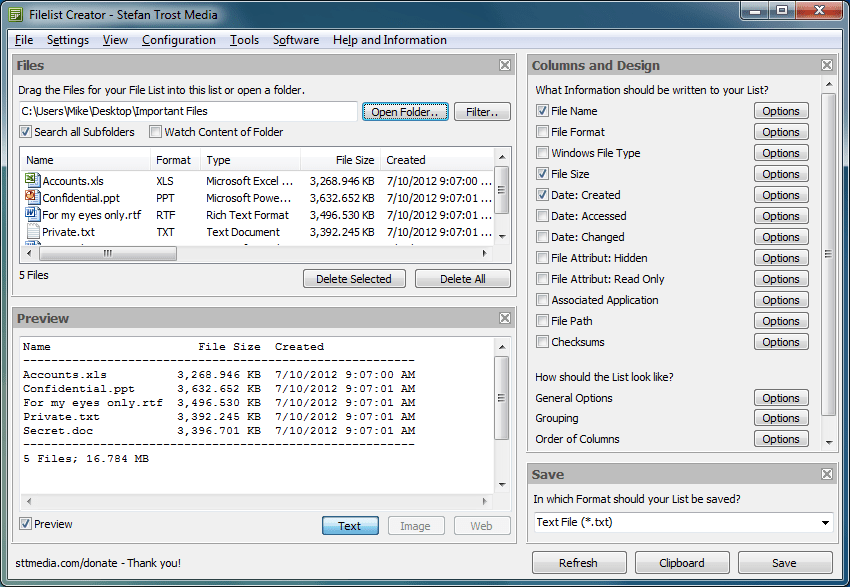Click the file list scroll-down arrow
Screen dimensions: 850x587
pos(502,236)
